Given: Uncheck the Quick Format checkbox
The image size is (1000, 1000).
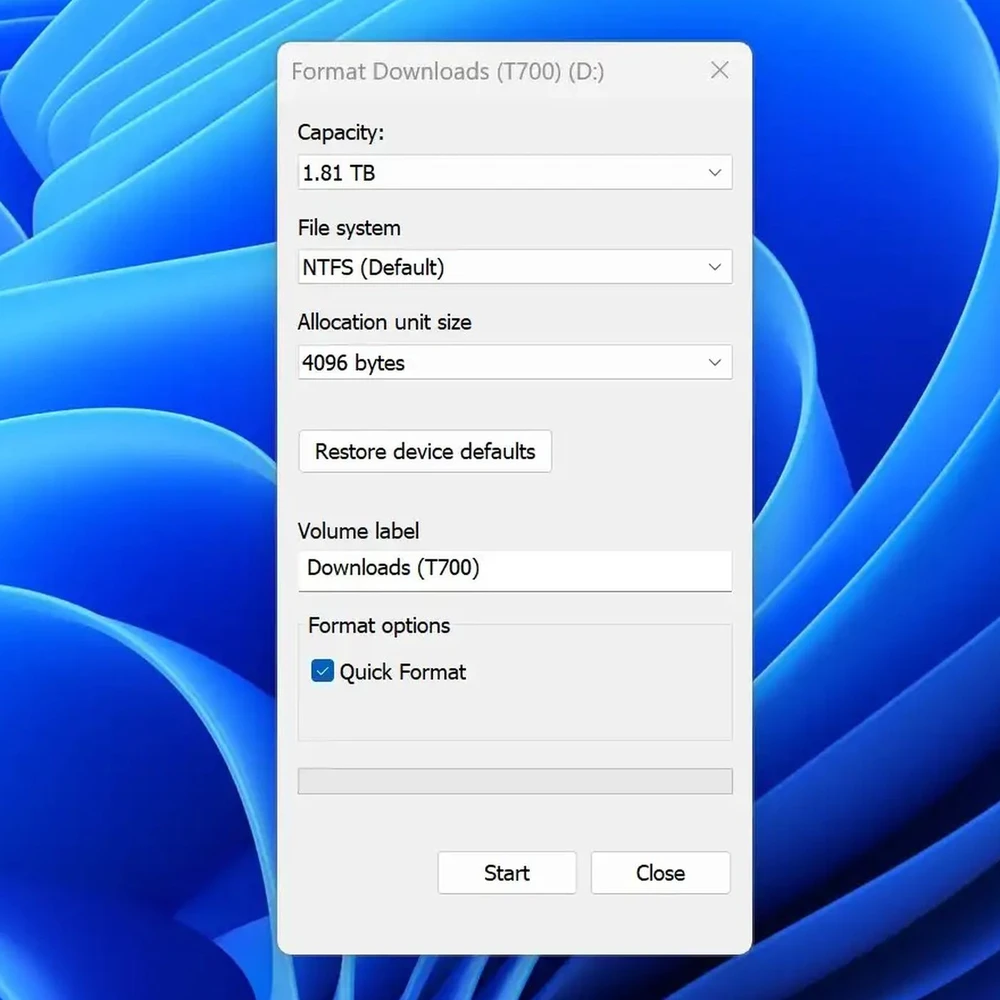Looking at the screenshot, I should pyautogui.click(x=322, y=671).
